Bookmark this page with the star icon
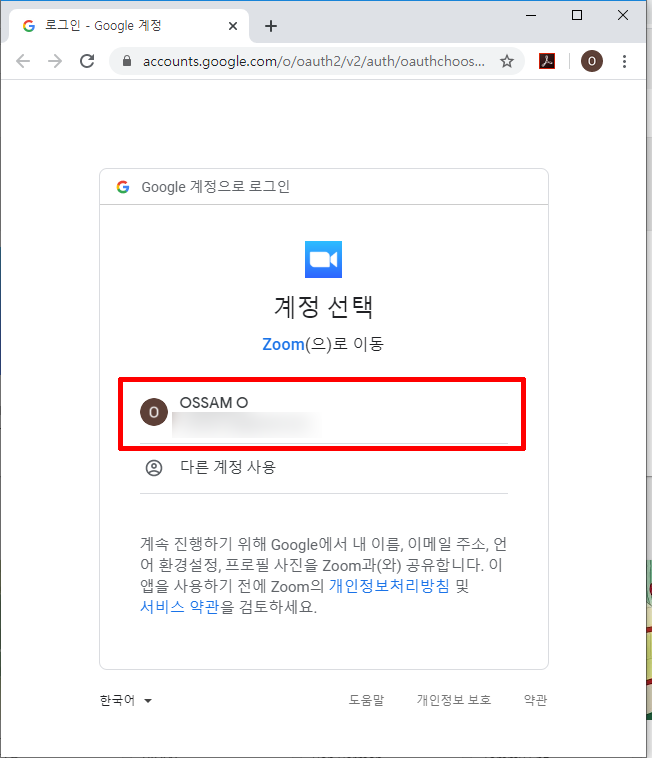652x758 pixels. pyautogui.click(x=507, y=61)
